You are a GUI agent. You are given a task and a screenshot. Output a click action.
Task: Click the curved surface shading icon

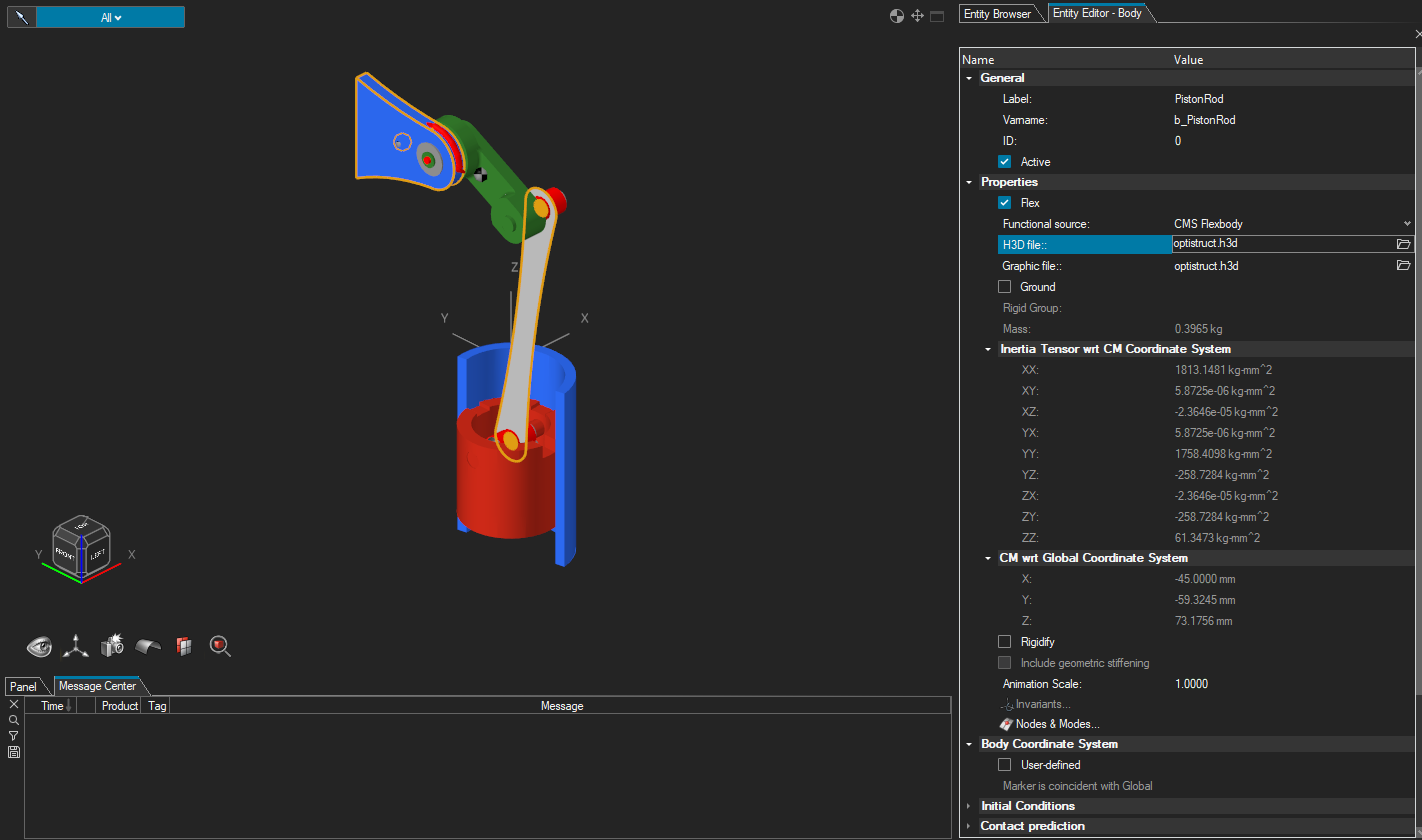[x=148, y=646]
